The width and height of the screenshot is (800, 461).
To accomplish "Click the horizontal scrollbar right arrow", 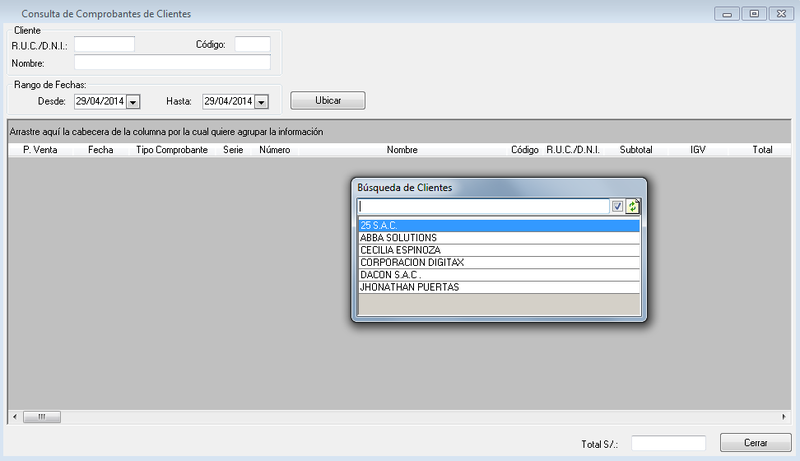I will [x=784, y=416].
